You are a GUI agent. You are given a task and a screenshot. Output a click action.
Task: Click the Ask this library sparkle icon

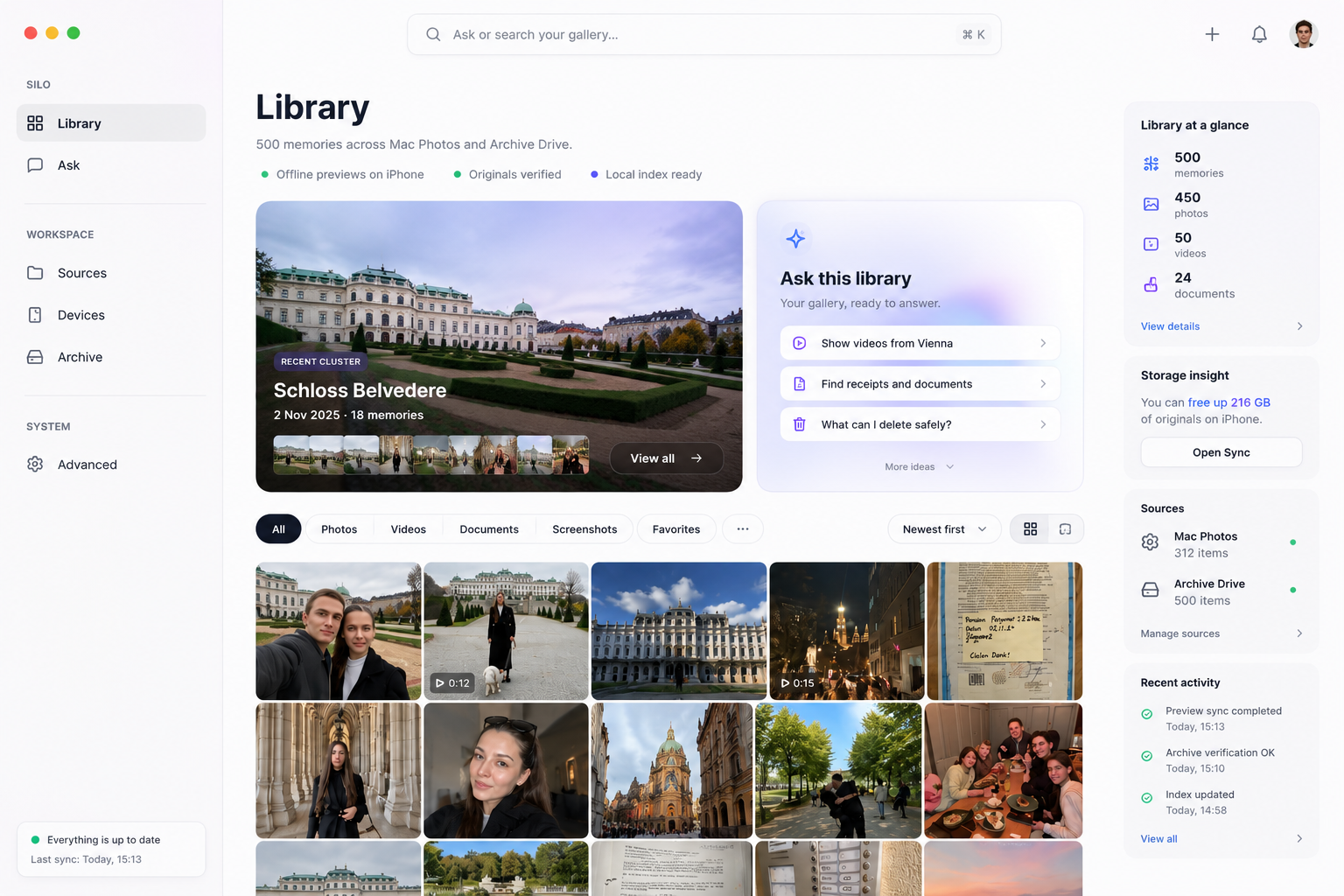[x=795, y=238]
